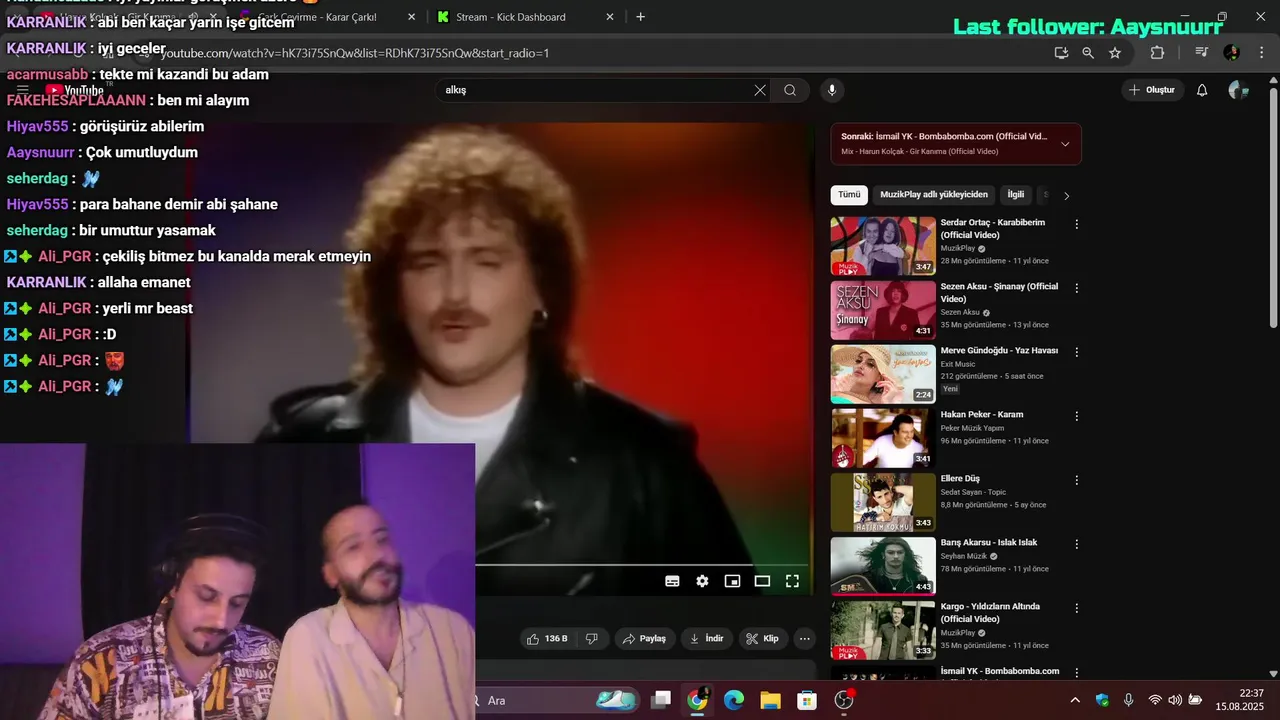Viewport: 1280px width, 720px height.
Task: Expand the Sonraki mix playlist panel
Action: click(x=1065, y=144)
